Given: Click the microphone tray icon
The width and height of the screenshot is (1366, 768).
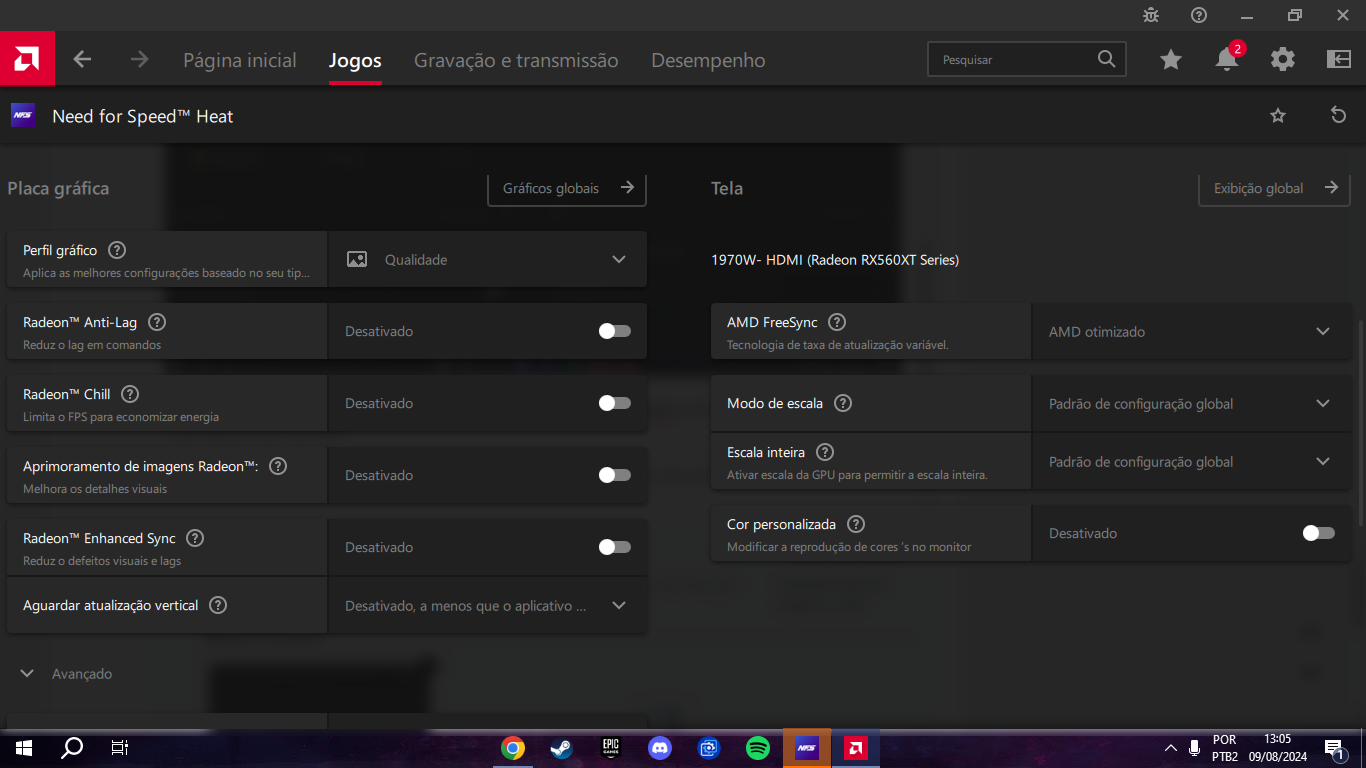Looking at the screenshot, I should tap(1194, 748).
